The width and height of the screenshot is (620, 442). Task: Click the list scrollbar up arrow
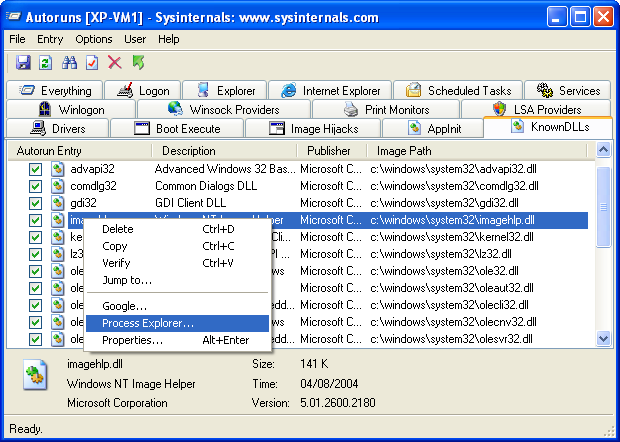tap(603, 150)
